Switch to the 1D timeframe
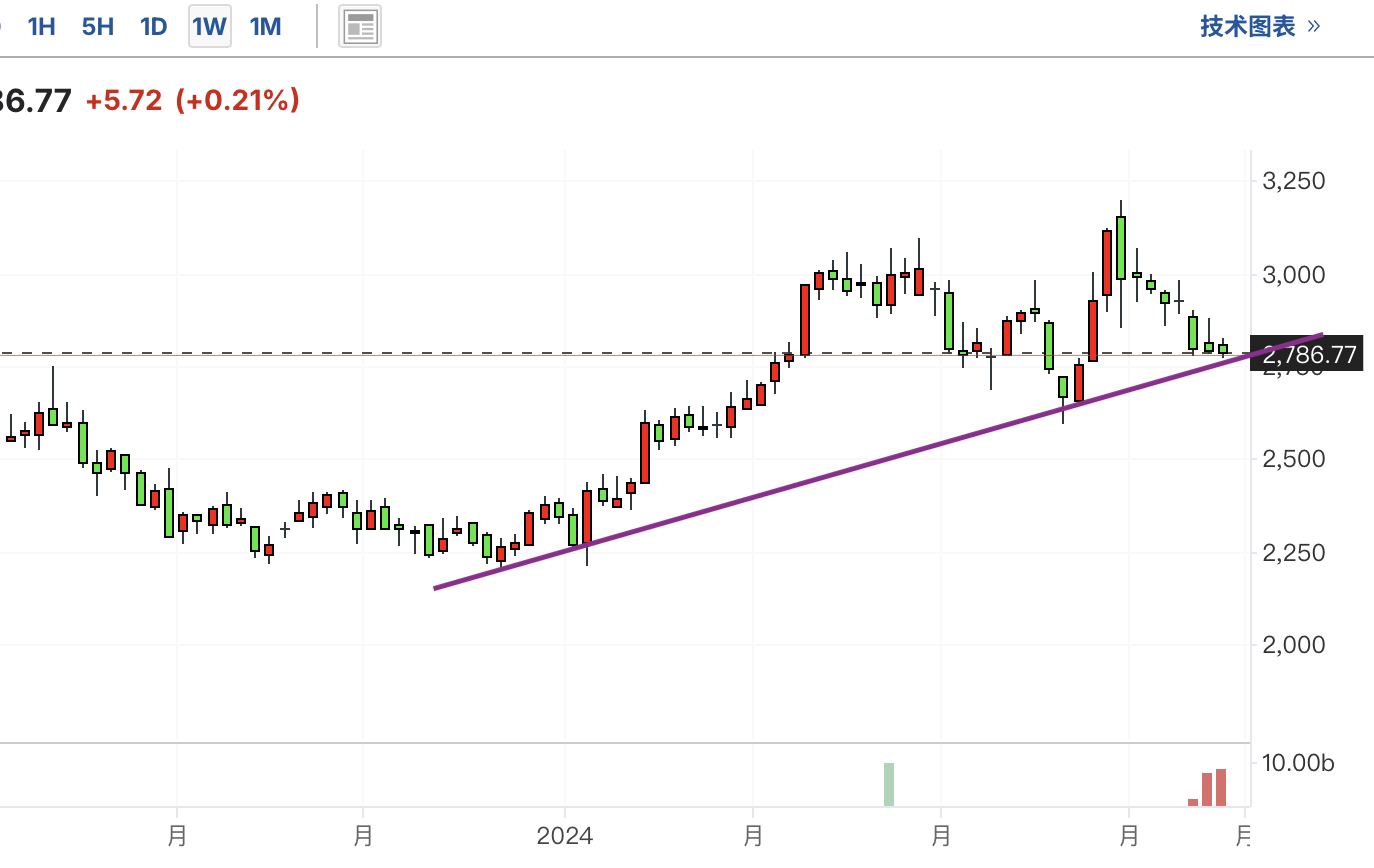 click(x=153, y=26)
